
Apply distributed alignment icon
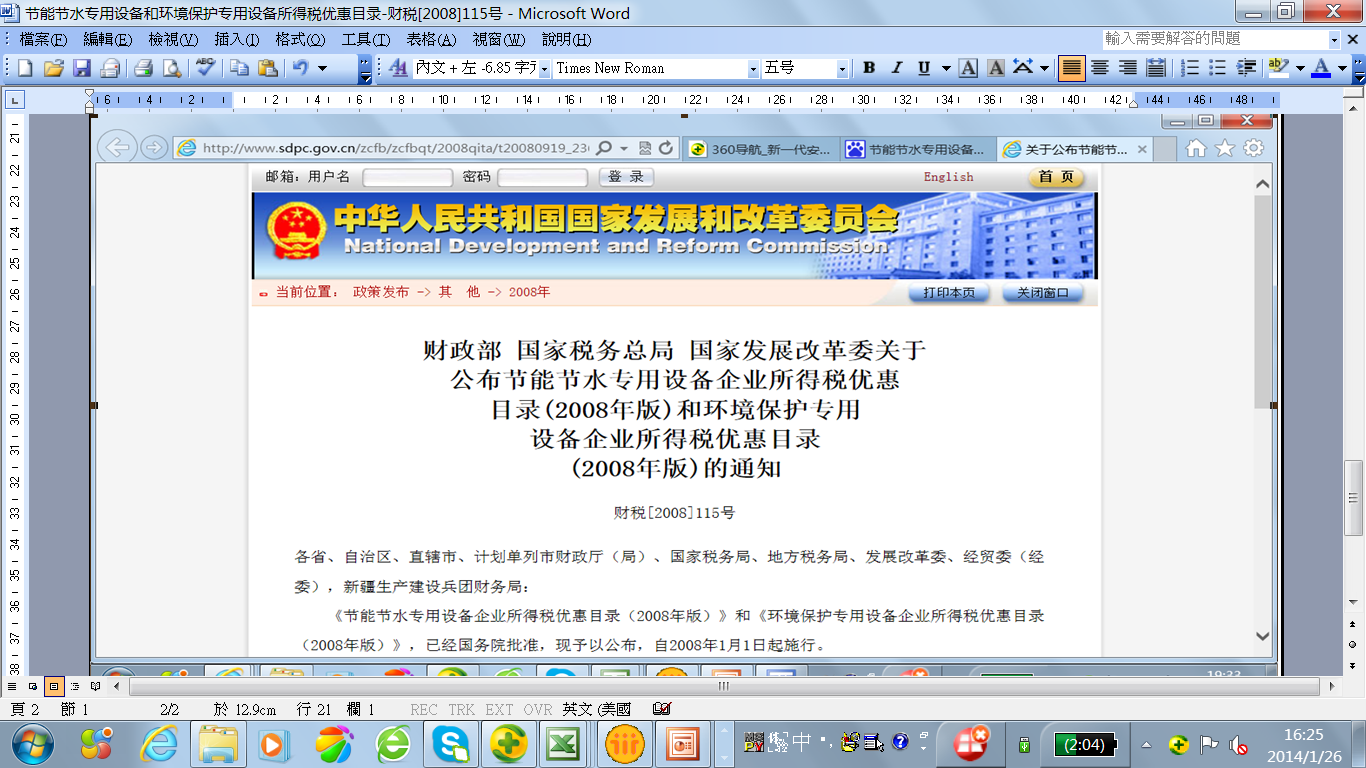[1155, 68]
